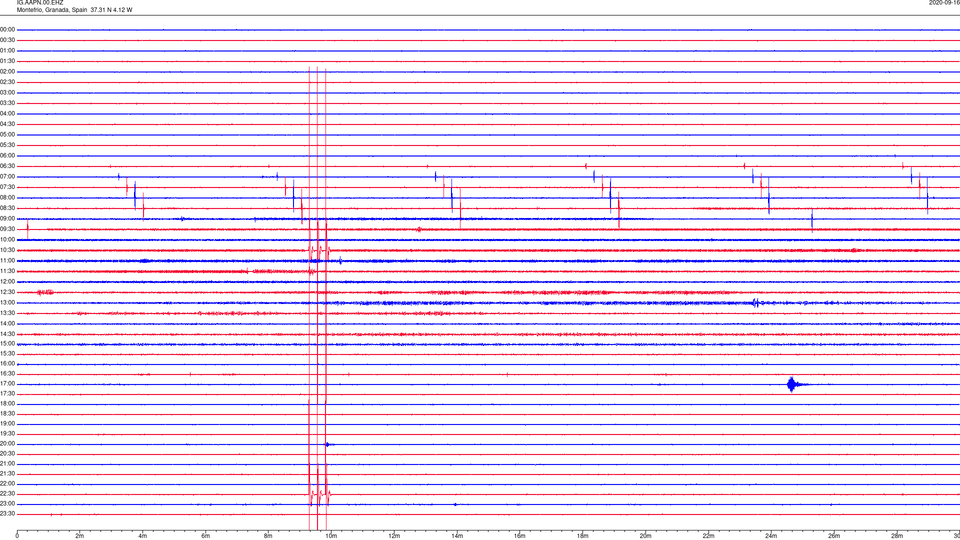Click the '14m' time axis tick label
This screenshot has width=960, height=540.
457,536
